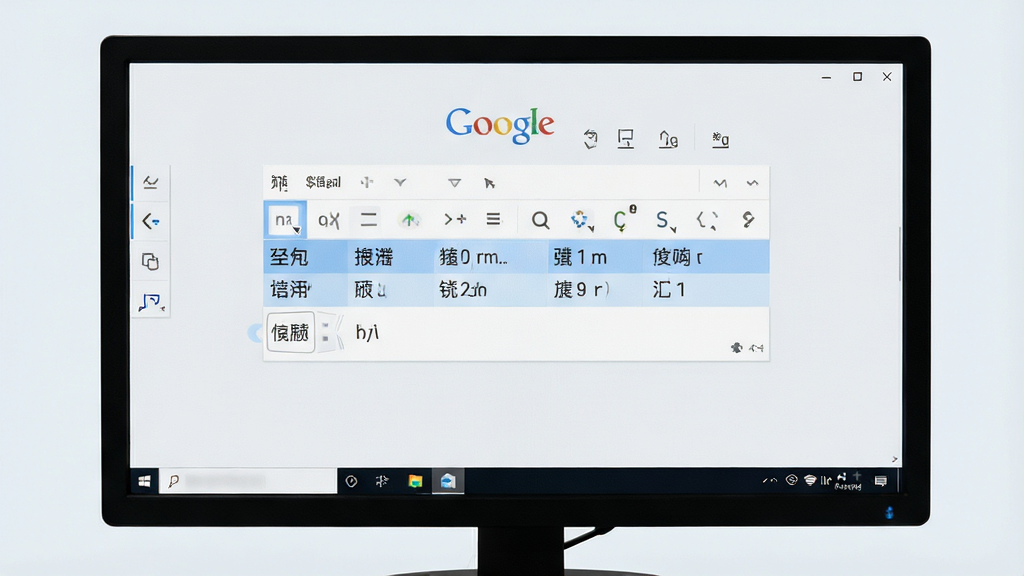This screenshot has width=1024, height=576.
Task: Click the clock-like taskbar icon
Action: click(351, 481)
